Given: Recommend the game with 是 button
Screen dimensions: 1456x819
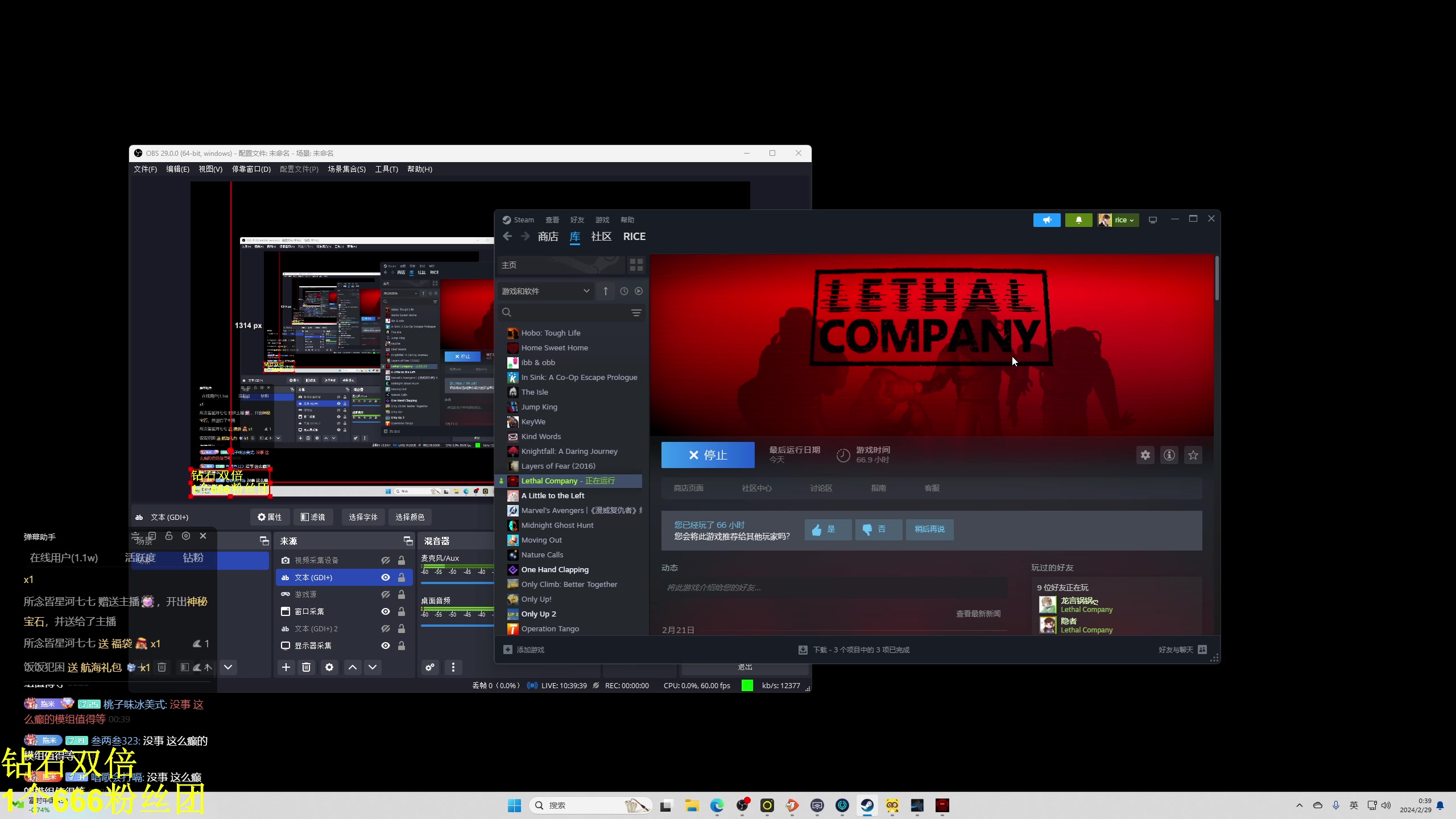Looking at the screenshot, I should (828, 530).
